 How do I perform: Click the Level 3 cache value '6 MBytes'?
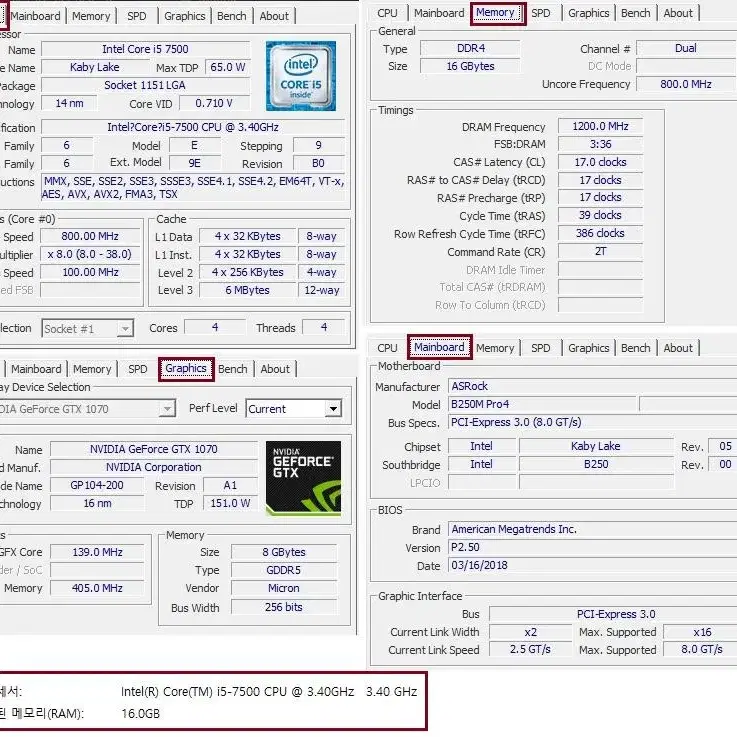pyautogui.click(x=248, y=290)
